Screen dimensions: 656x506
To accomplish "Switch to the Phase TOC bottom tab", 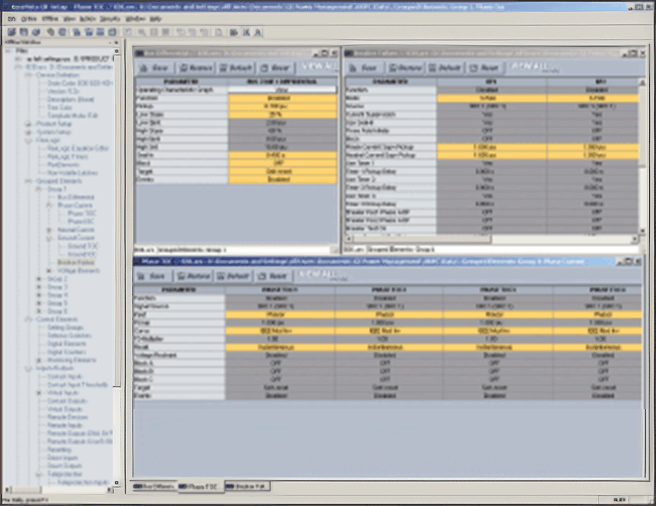I will click(199, 487).
